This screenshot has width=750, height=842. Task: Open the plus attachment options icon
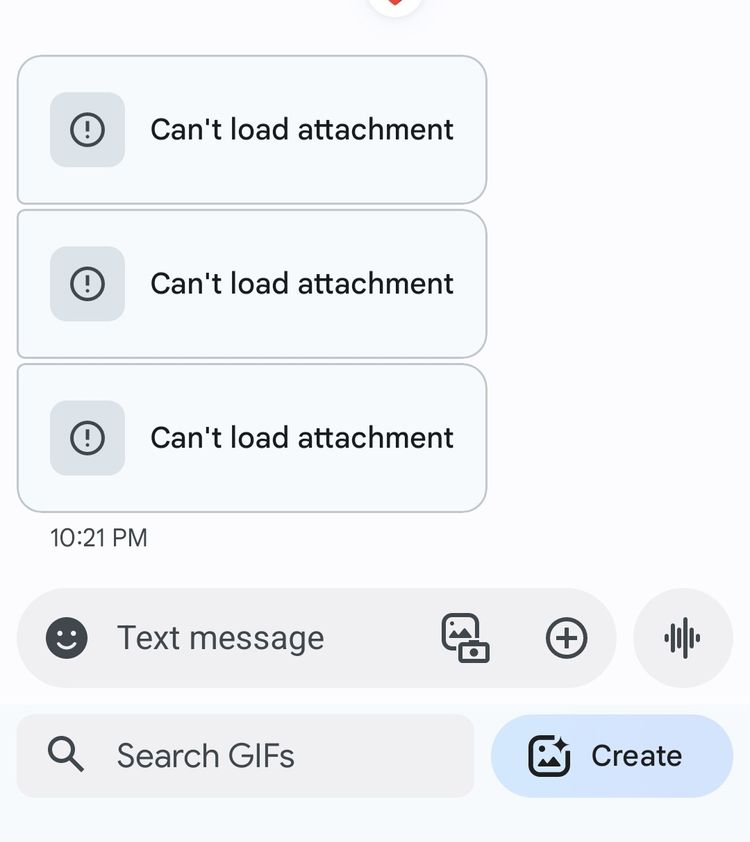[566, 638]
